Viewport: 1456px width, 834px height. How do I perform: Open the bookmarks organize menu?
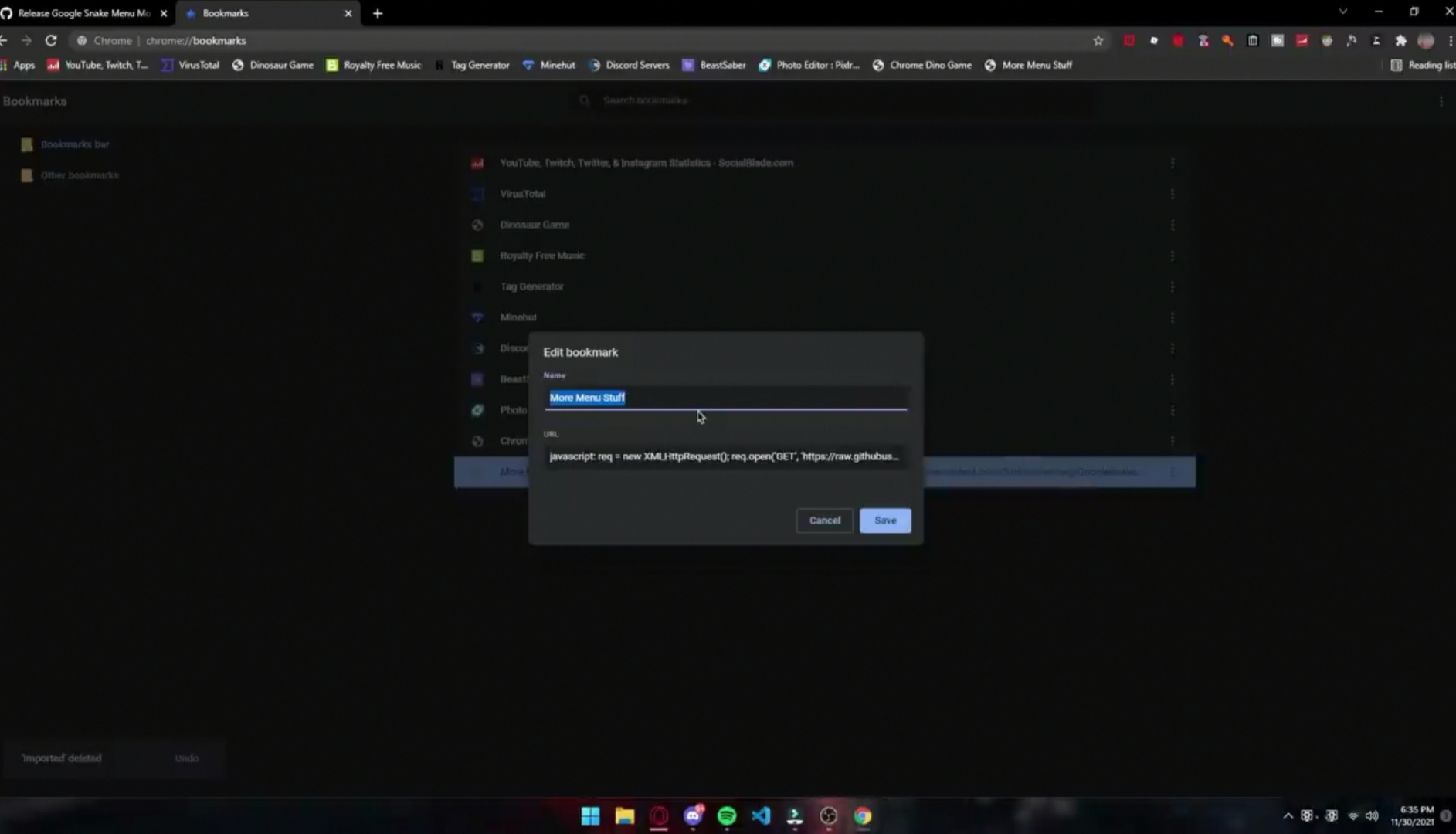click(1440, 100)
